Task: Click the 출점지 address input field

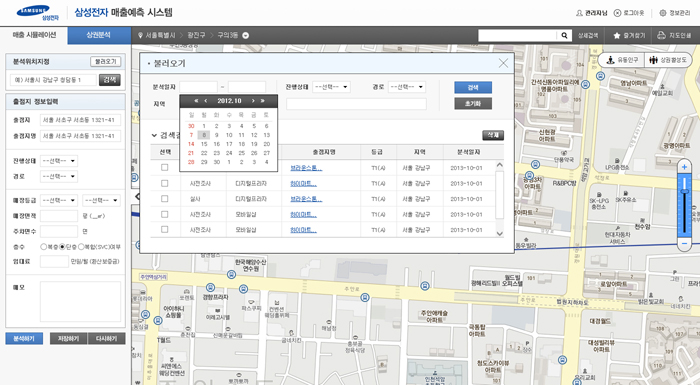Action: (x=80, y=120)
